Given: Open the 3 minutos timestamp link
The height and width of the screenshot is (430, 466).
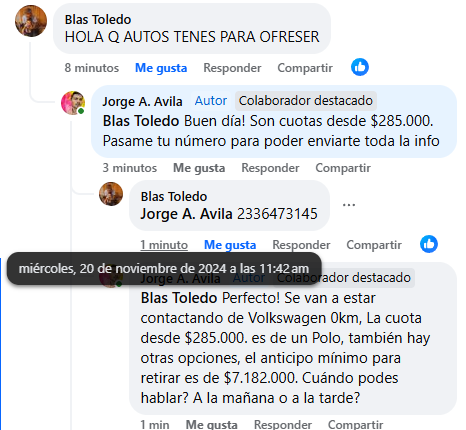Looking at the screenshot, I should [x=130, y=168].
